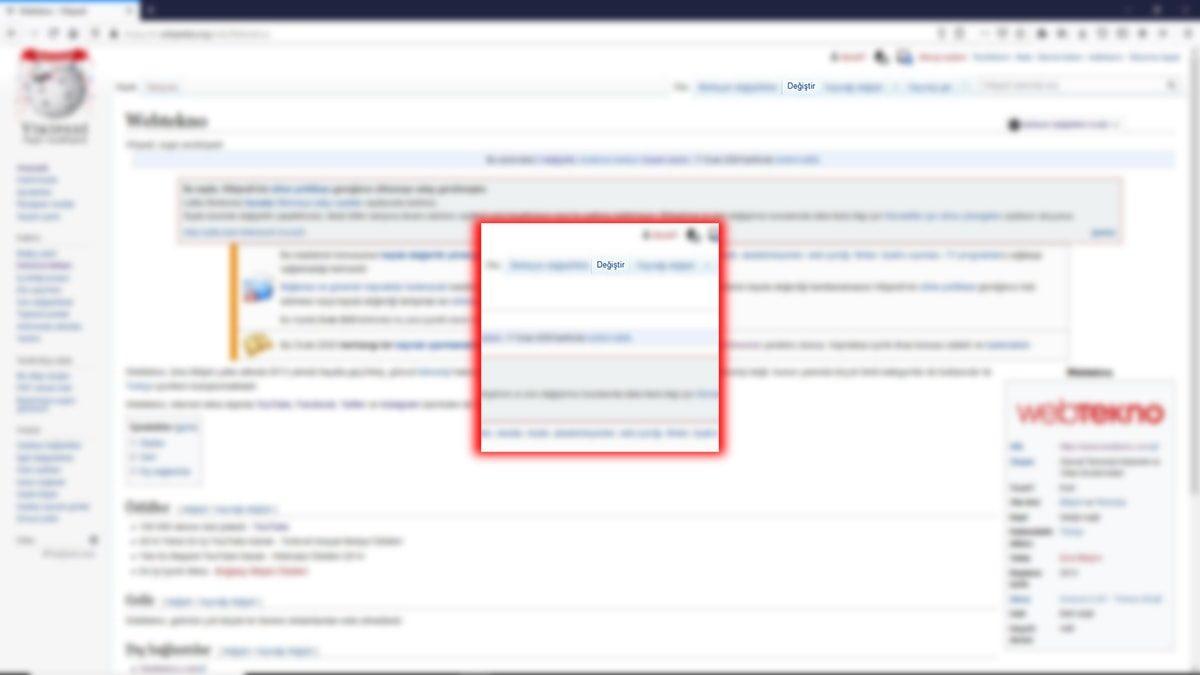Open the chevron in the zoomed edit-tab overlay
The width and height of the screenshot is (1200, 675).
pyautogui.click(x=706, y=265)
